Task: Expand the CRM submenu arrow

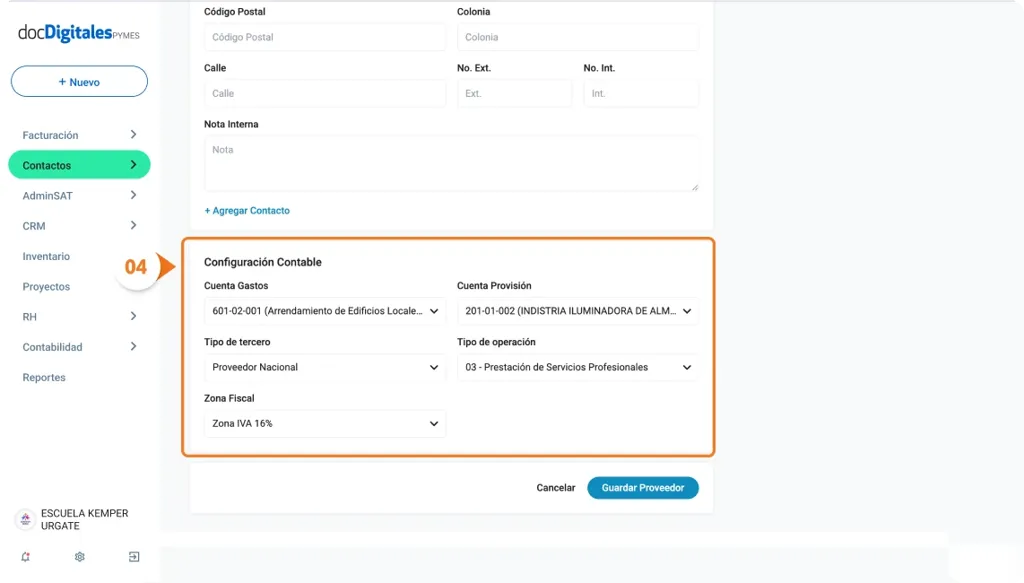Action: click(134, 226)
